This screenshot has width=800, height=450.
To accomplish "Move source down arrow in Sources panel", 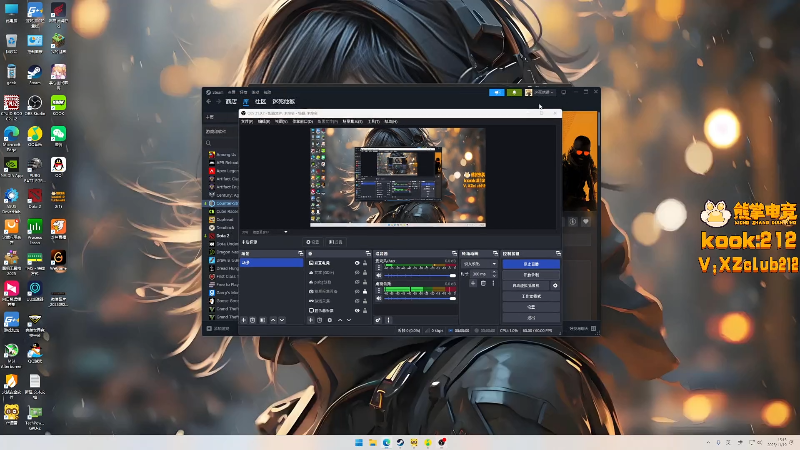I will tap(349, 320).
